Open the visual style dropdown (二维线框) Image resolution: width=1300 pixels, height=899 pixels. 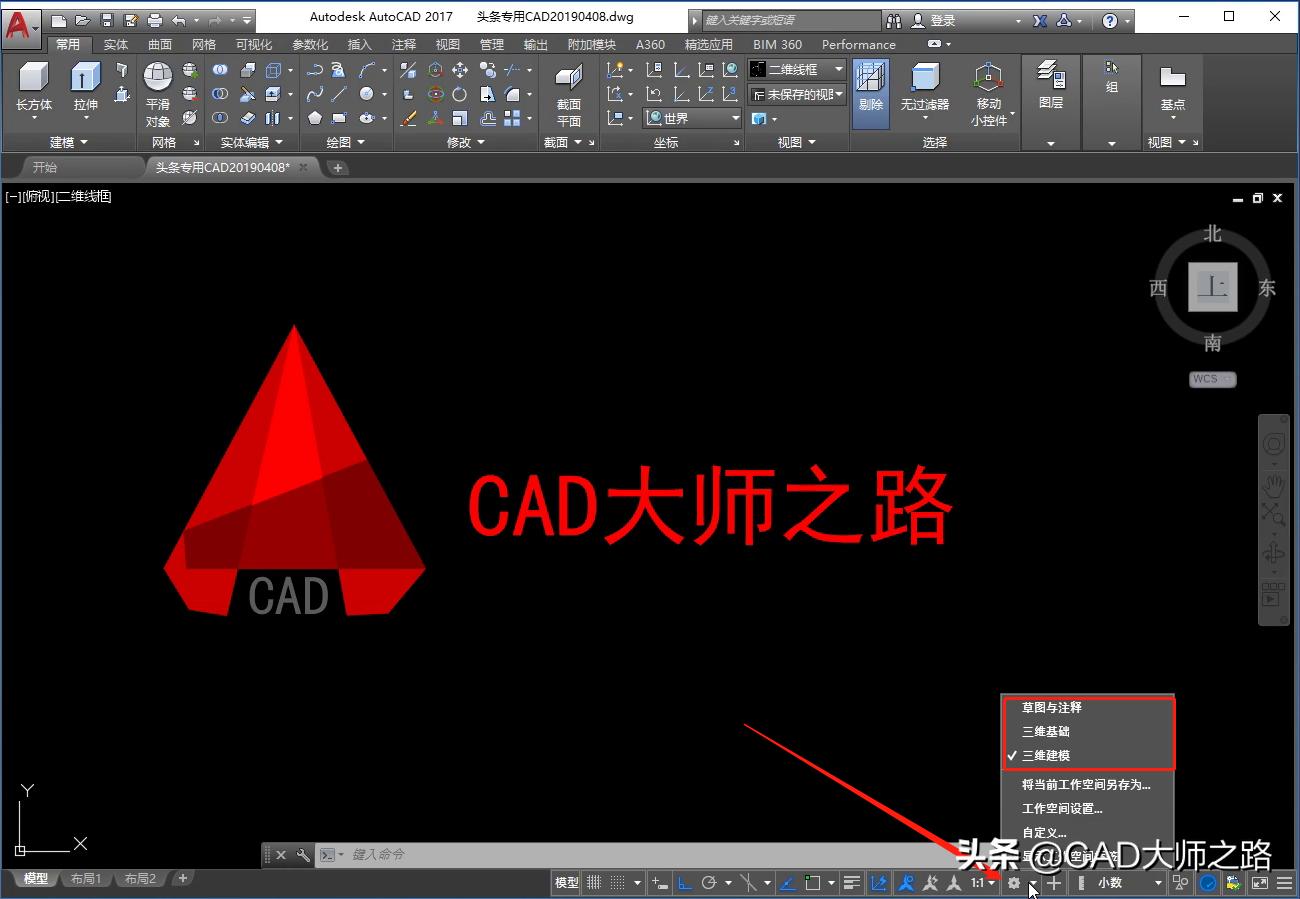click(x=797, y=69)
